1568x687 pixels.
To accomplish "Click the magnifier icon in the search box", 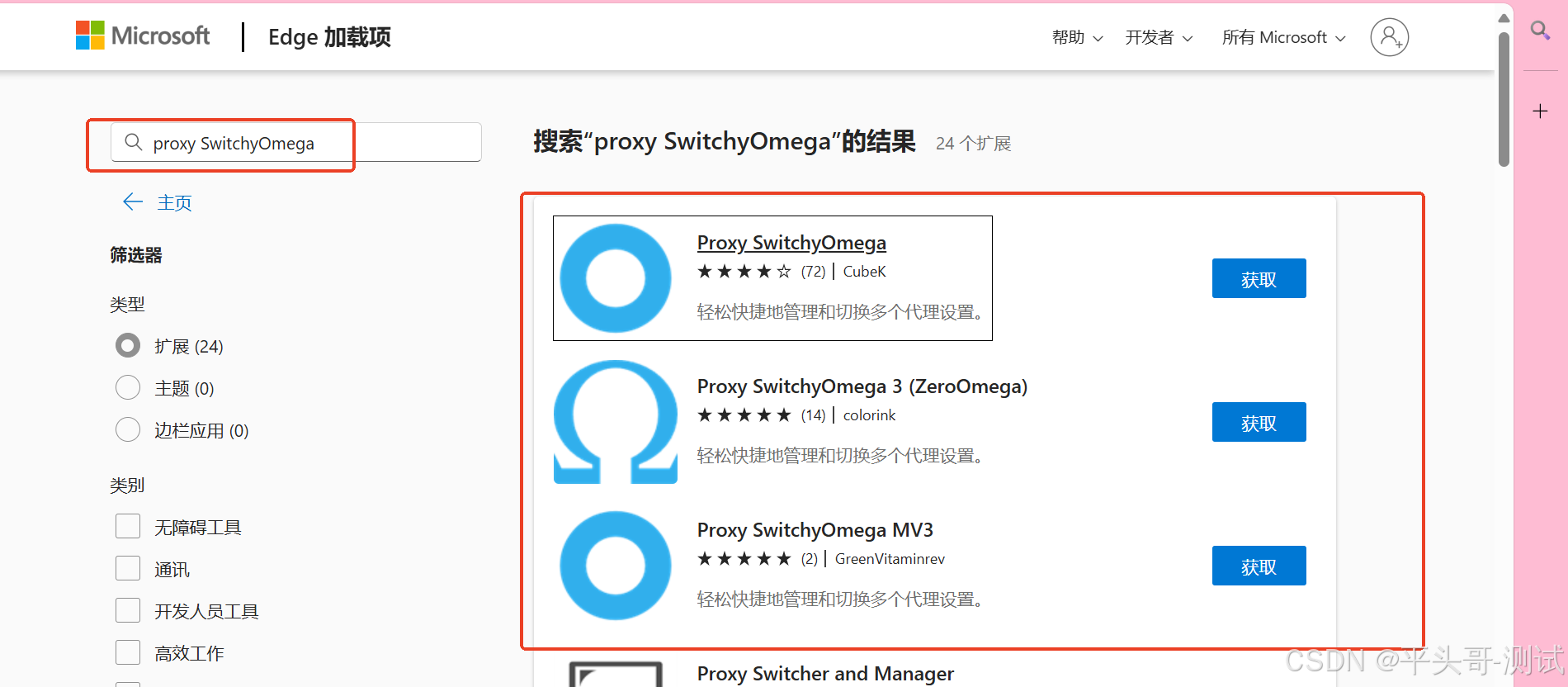I will [x=133, y=142].
